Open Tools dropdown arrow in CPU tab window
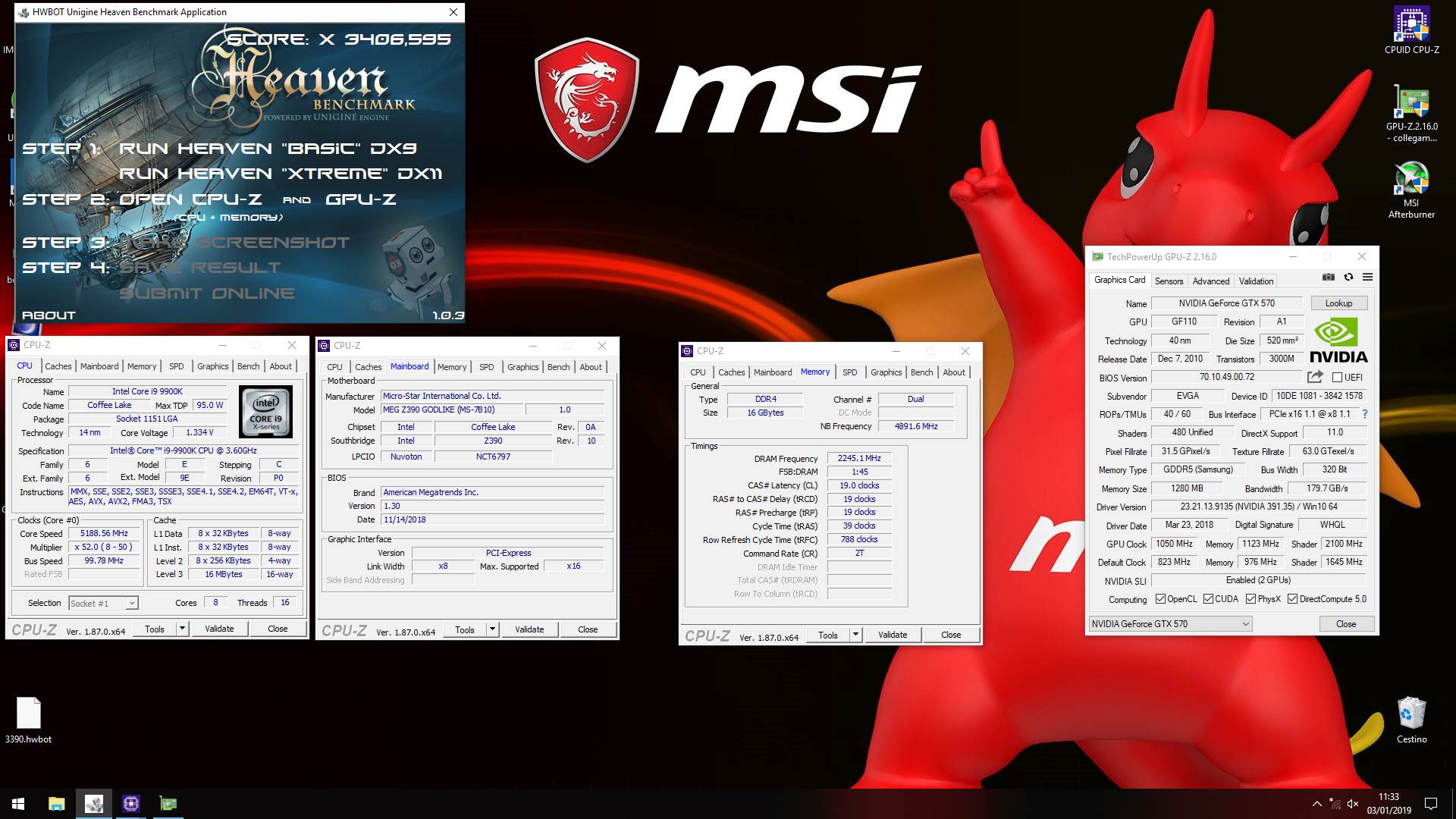 pyautogui.click(x=181, y=629)
